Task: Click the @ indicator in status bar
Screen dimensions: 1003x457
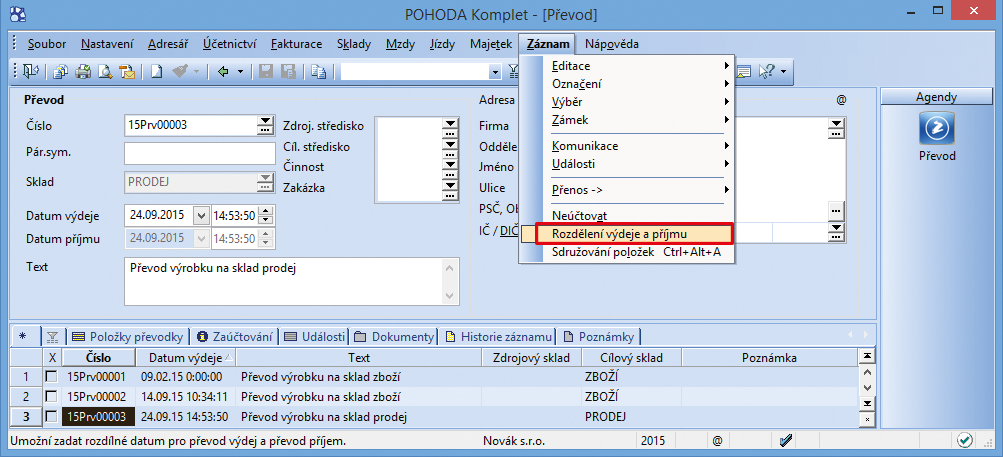Action: point(717,441)
